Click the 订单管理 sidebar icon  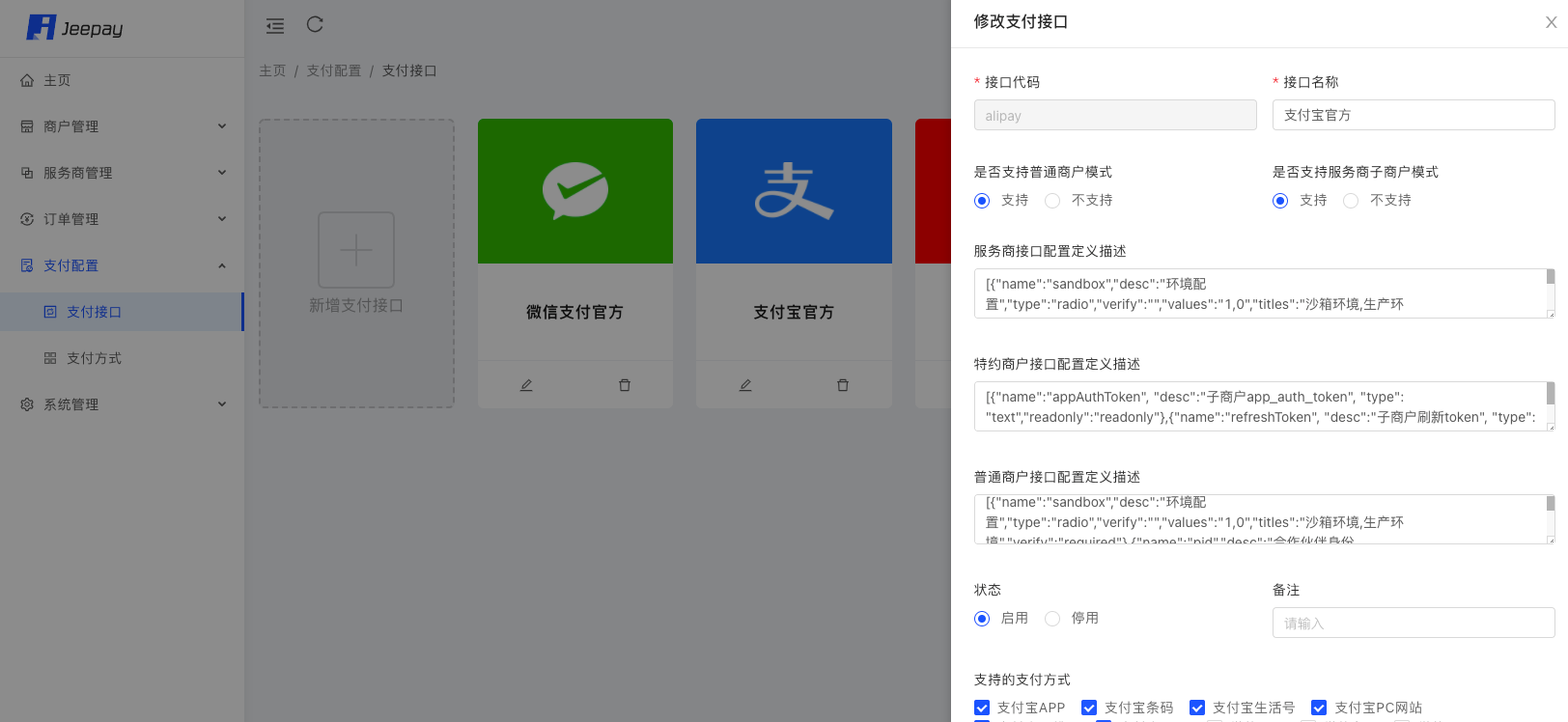point(27,219)
